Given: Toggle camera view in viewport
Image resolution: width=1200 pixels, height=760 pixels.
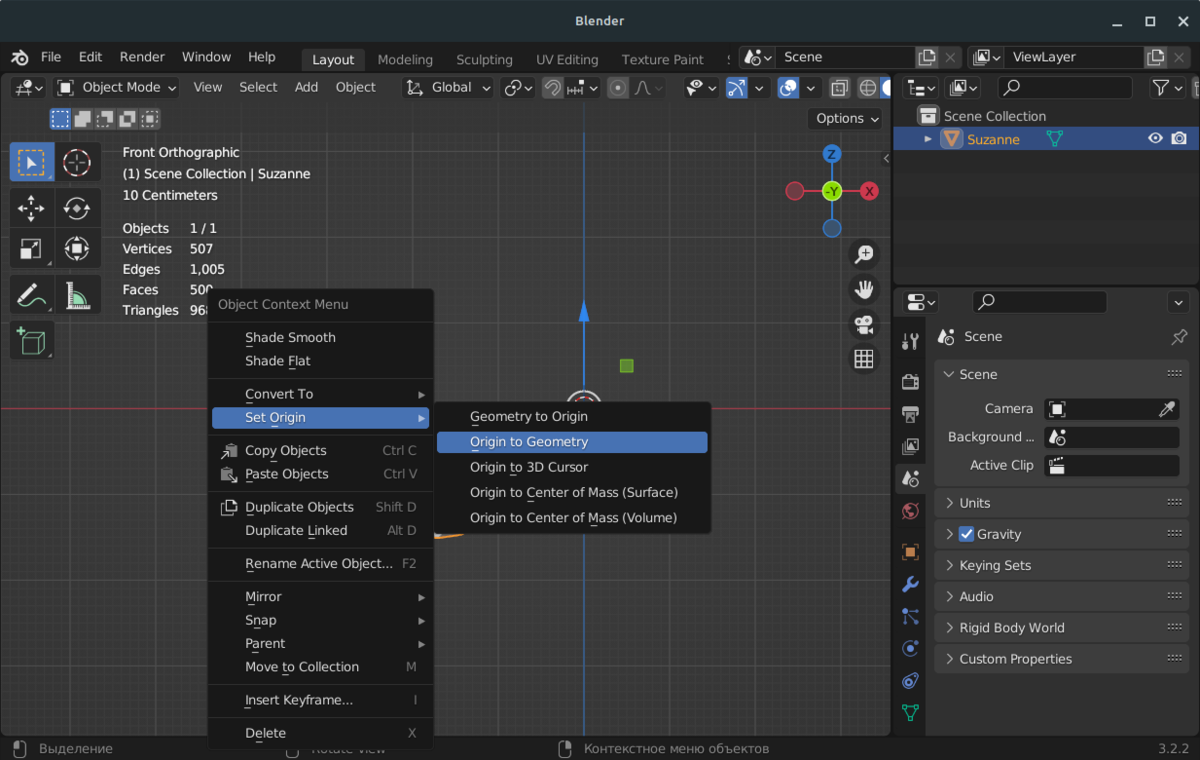Looking at the screenshot, I should (863, 324).
